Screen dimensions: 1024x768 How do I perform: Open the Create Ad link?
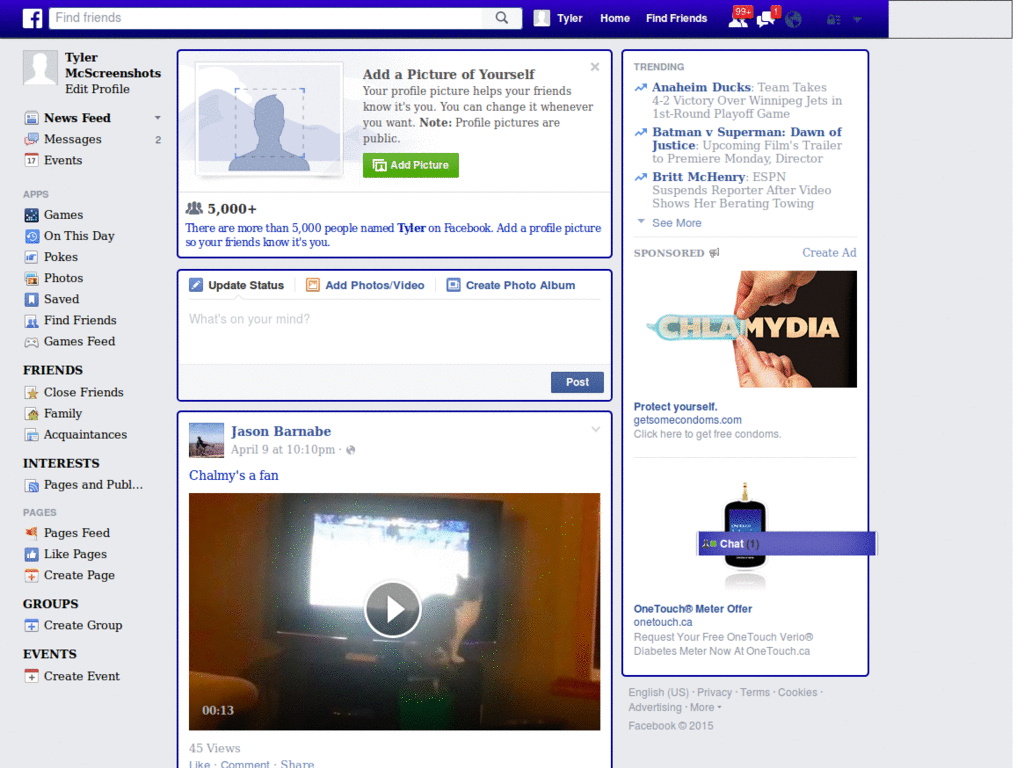[829, 253]
